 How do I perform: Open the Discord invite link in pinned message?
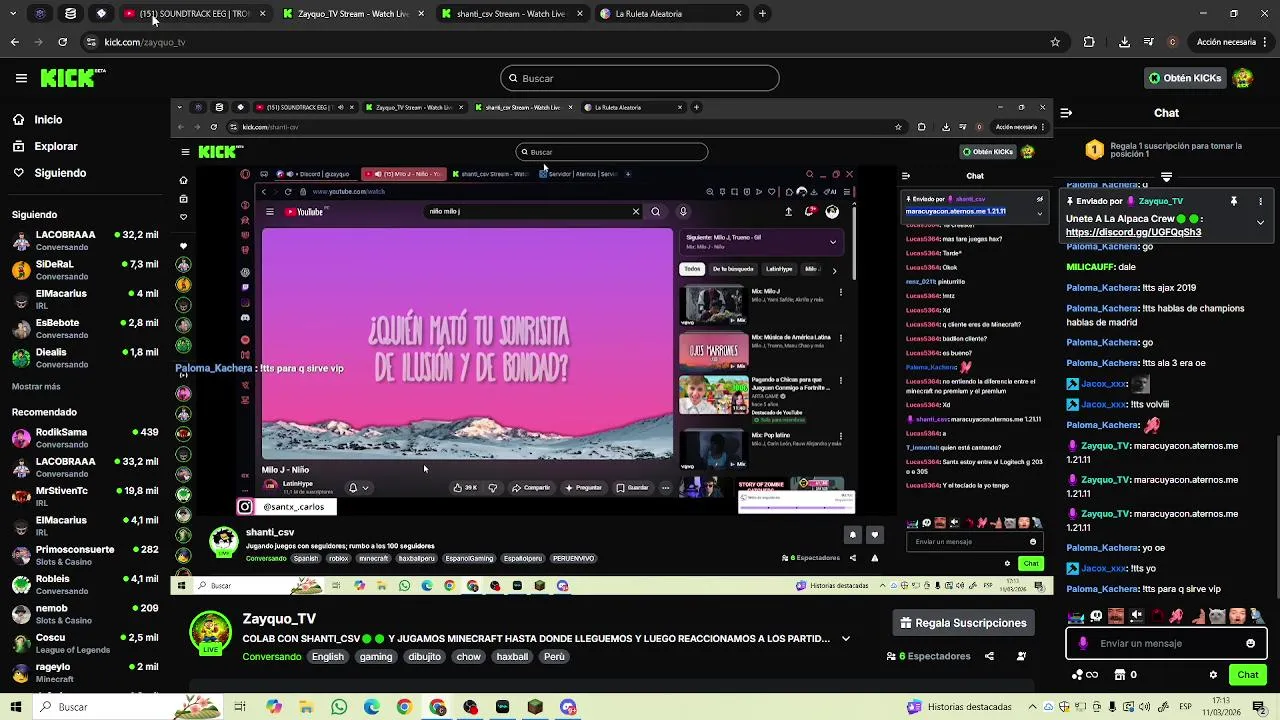pyautogui.click(x=1133, y=232)
